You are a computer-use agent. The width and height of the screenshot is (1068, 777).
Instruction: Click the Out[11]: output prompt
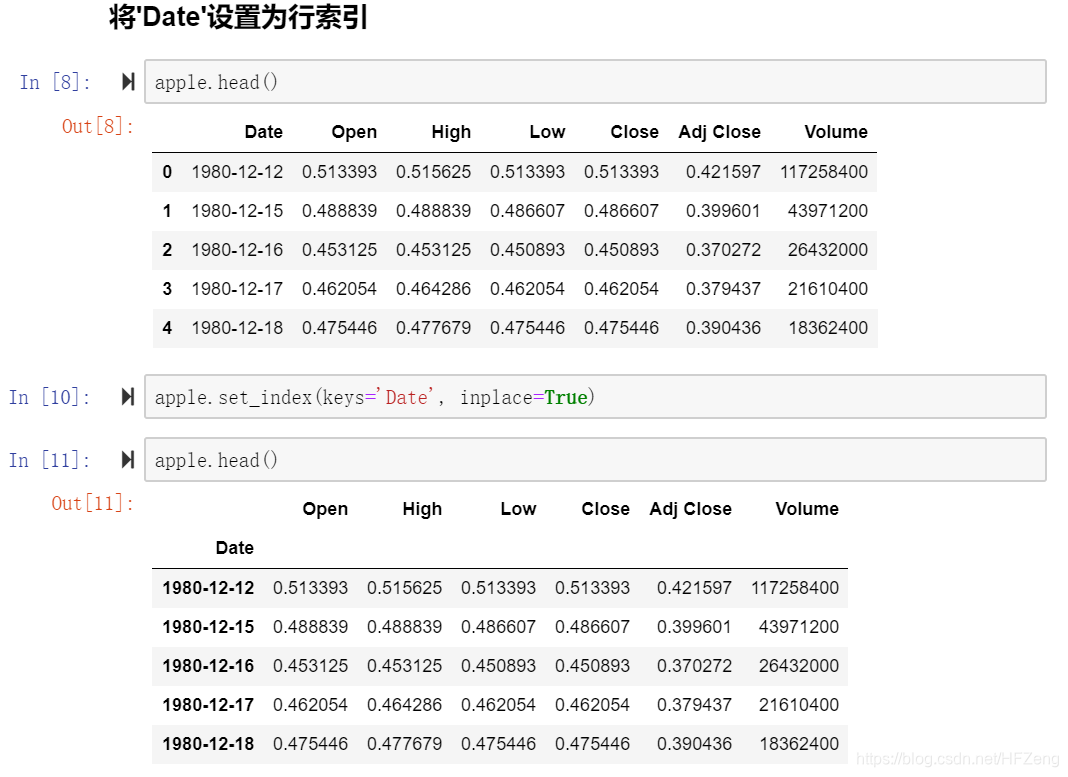93,503
